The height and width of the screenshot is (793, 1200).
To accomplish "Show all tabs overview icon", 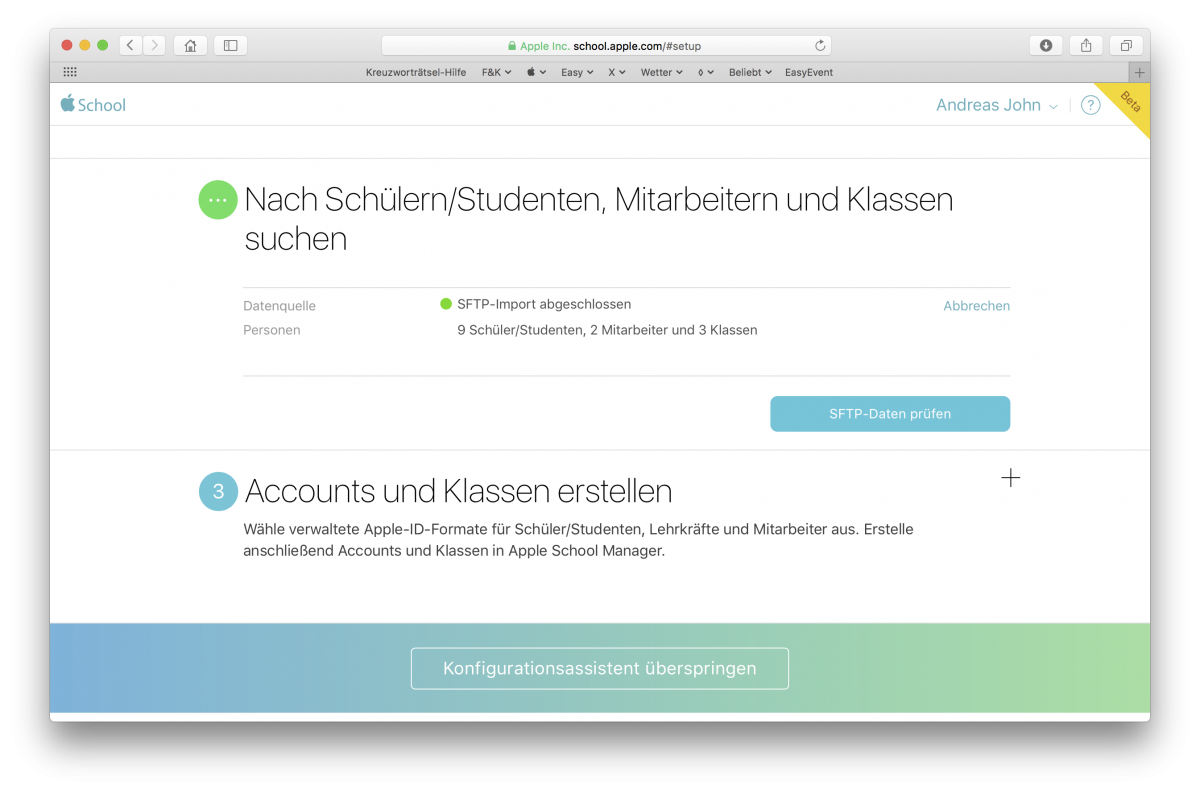I will (1126, 45).
